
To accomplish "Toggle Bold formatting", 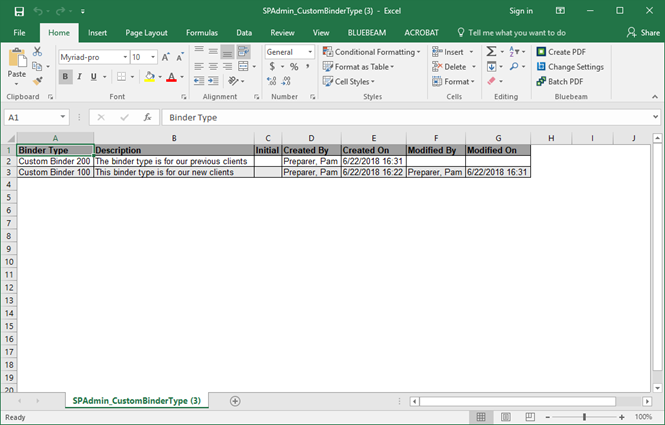I will tap(65, 77).
